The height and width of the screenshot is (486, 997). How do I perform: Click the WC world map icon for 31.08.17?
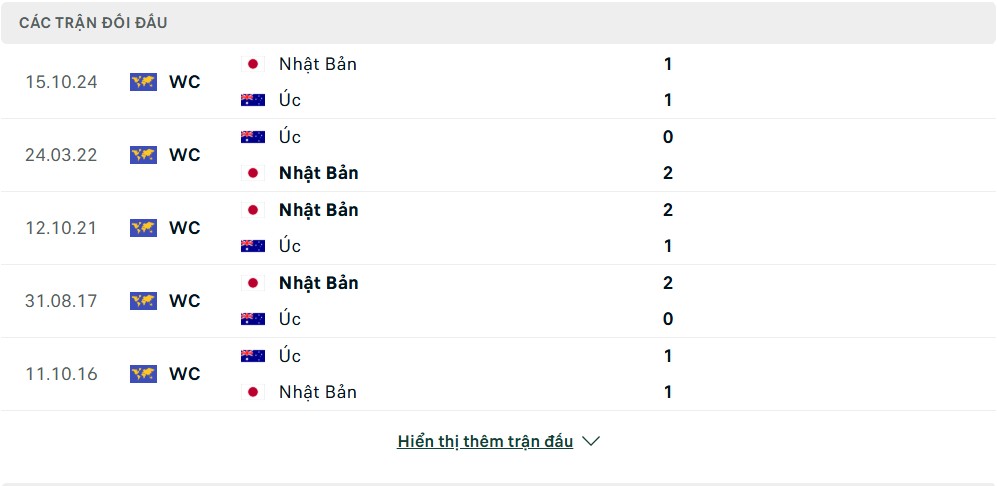tap(143, 301)
